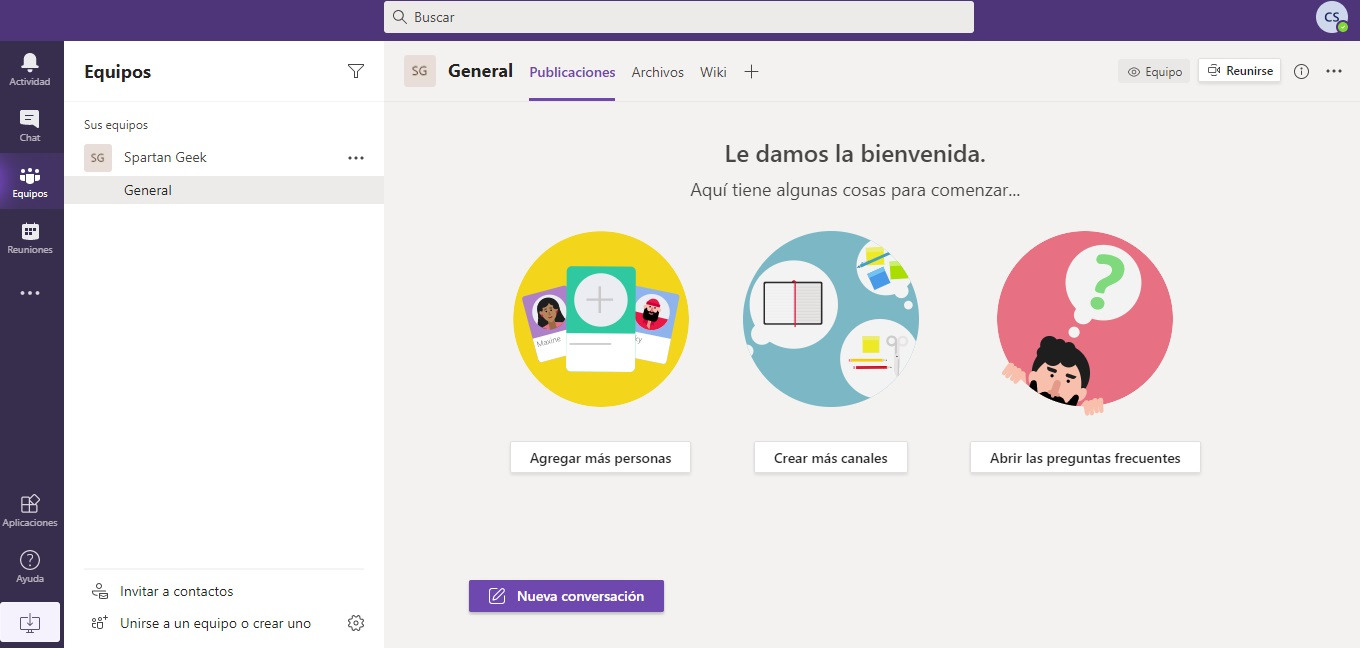Click the SG avatar beside Spartan Geek

point(98,157)
